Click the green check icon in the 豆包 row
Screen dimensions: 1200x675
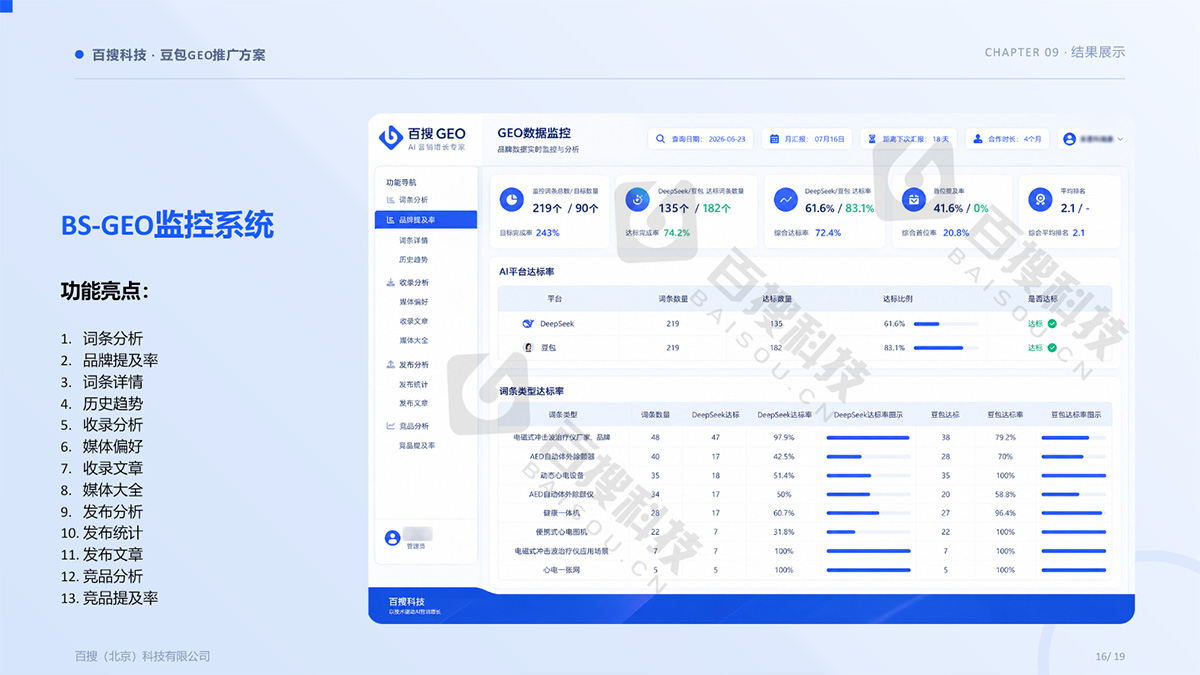[1052, 348]
